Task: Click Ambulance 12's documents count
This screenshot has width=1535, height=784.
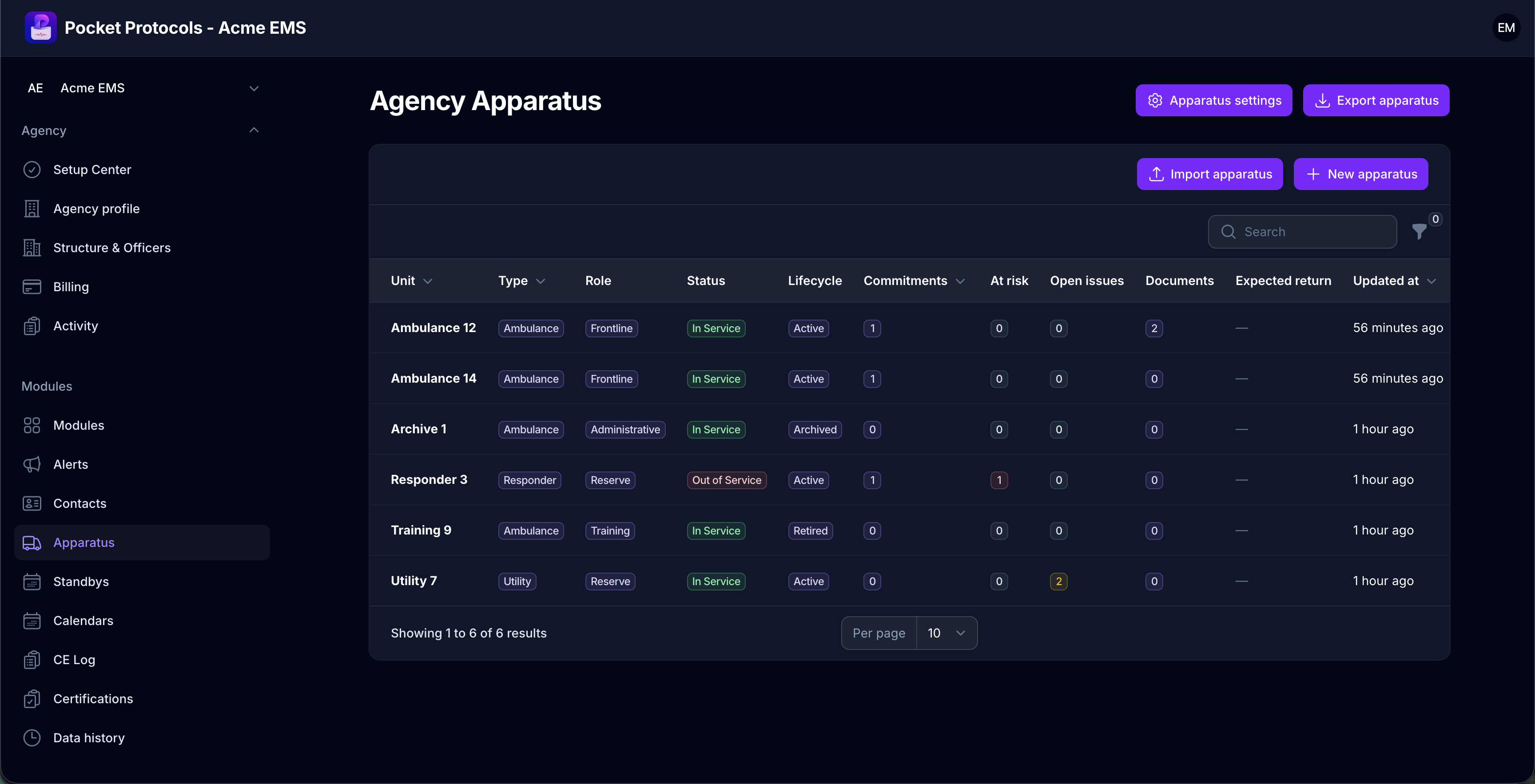Action: click(1153, 328)
